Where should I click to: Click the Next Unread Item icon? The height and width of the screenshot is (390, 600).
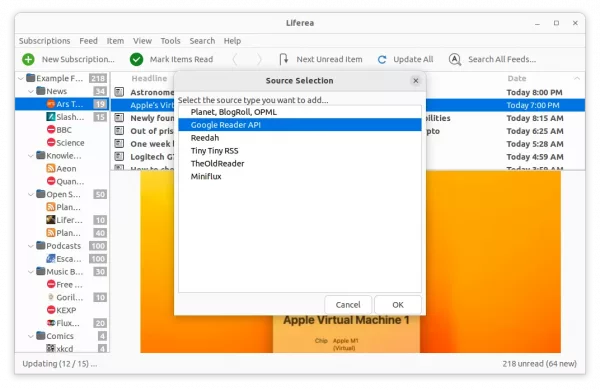click(283, 59)
